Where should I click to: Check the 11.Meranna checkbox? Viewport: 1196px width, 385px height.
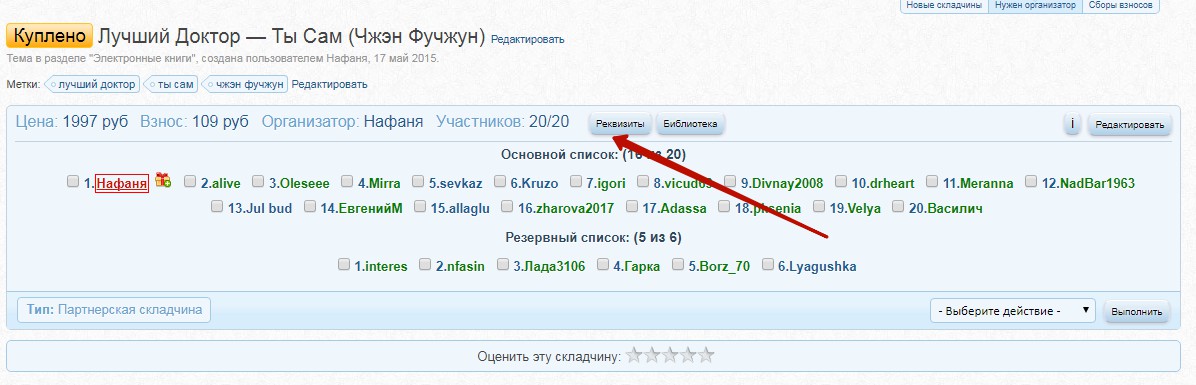point(932,181)
